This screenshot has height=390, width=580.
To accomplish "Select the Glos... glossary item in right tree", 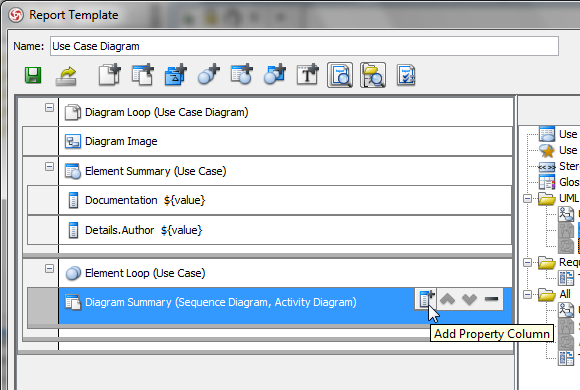I will tap(559, 182).
